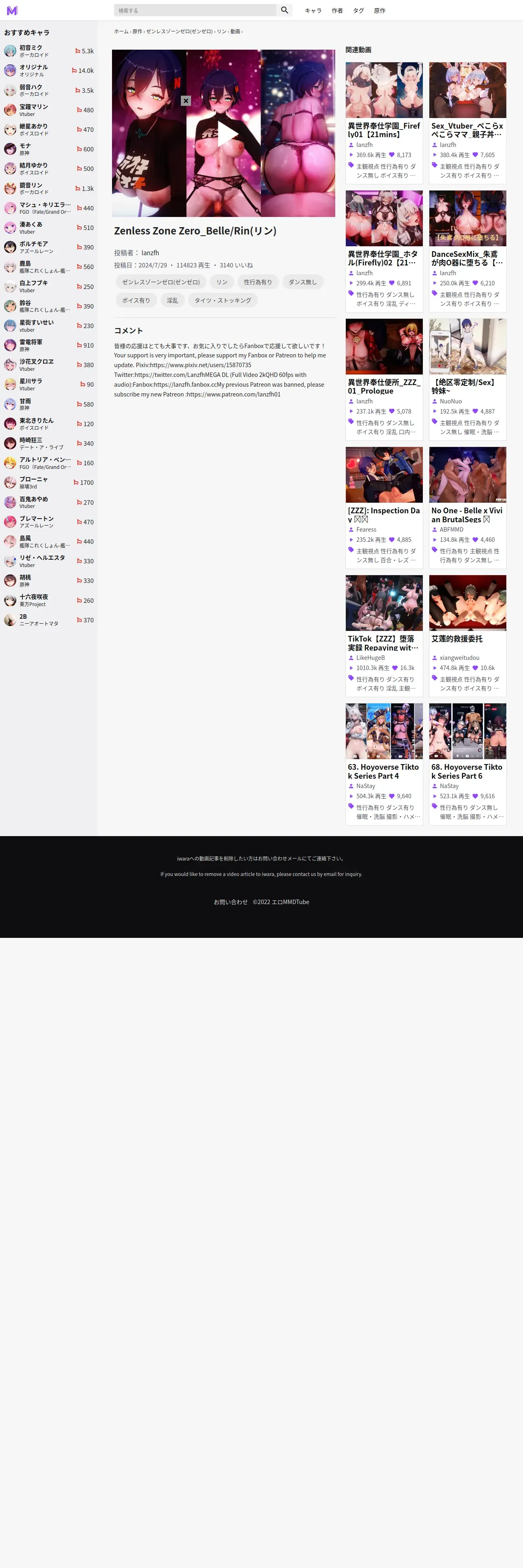Click the 百鬼あやめ avatar icon

[10, 502]
